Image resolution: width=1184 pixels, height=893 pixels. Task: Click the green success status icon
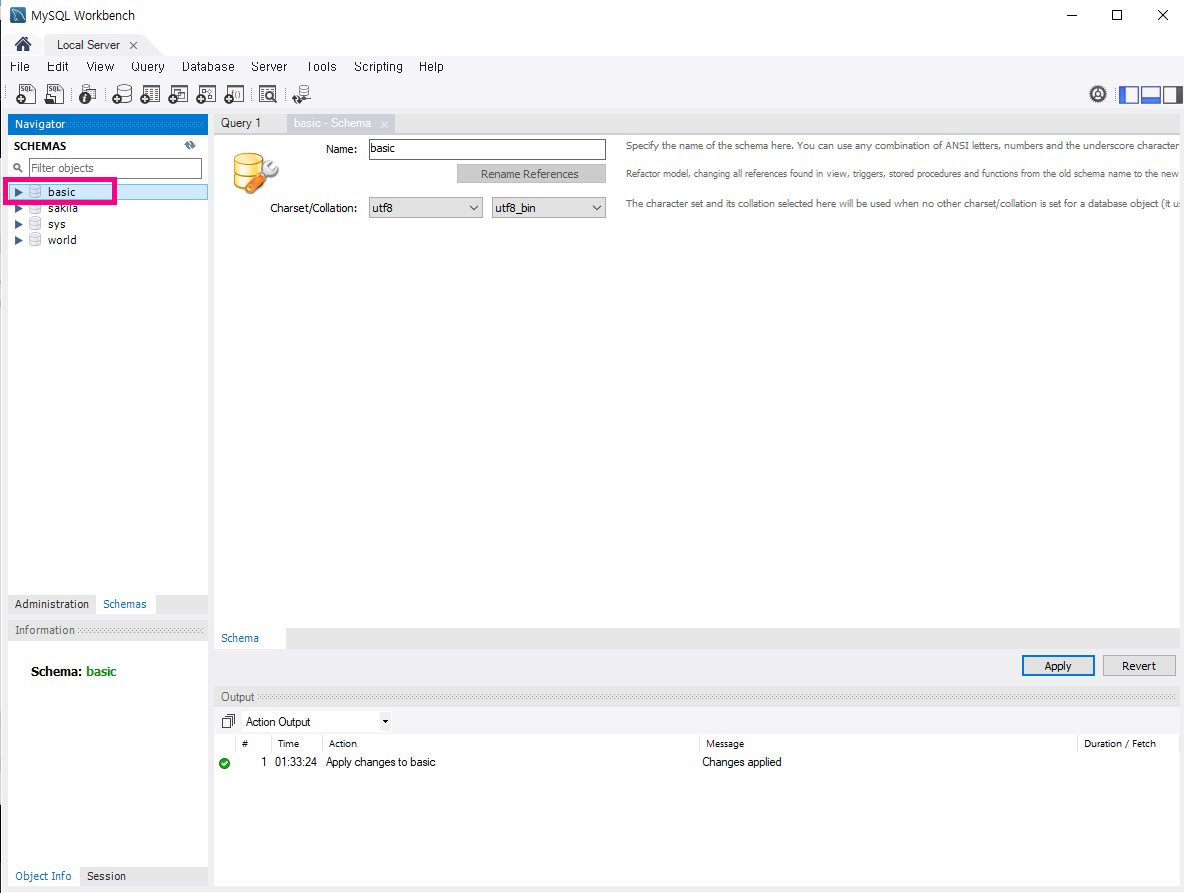click(224, 763)
